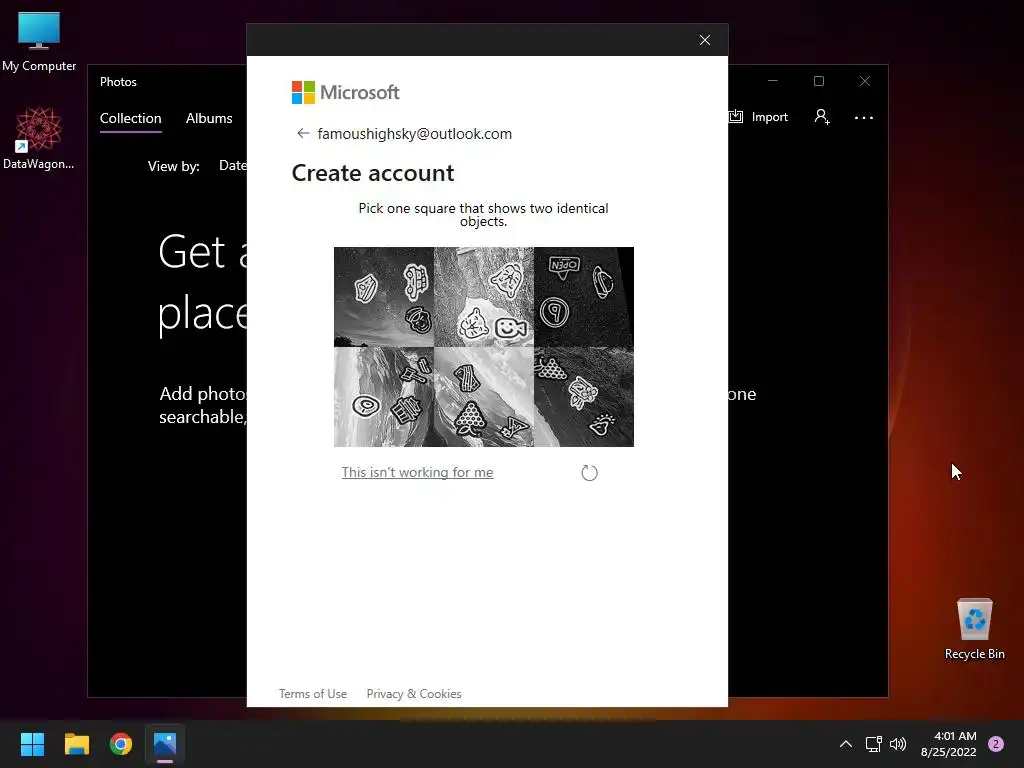Launch Google Chrome from the taskbar
This screenshot has height=768, width=1024.
121,744
